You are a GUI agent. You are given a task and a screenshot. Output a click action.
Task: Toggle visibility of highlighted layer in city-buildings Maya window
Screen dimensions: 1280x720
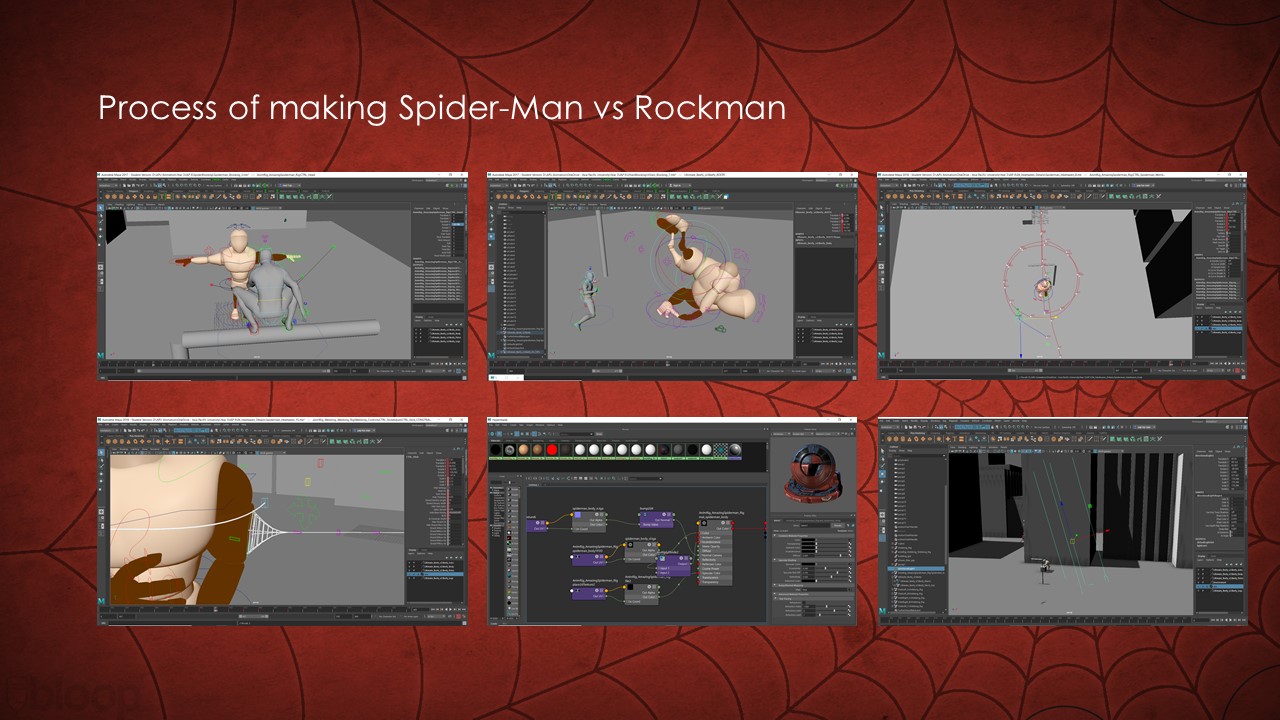pyautogui.click(x=1200, y=584)
